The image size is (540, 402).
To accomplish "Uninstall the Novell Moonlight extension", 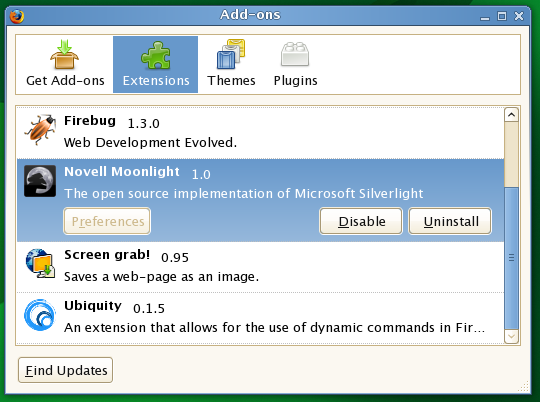I will (450, 221).
